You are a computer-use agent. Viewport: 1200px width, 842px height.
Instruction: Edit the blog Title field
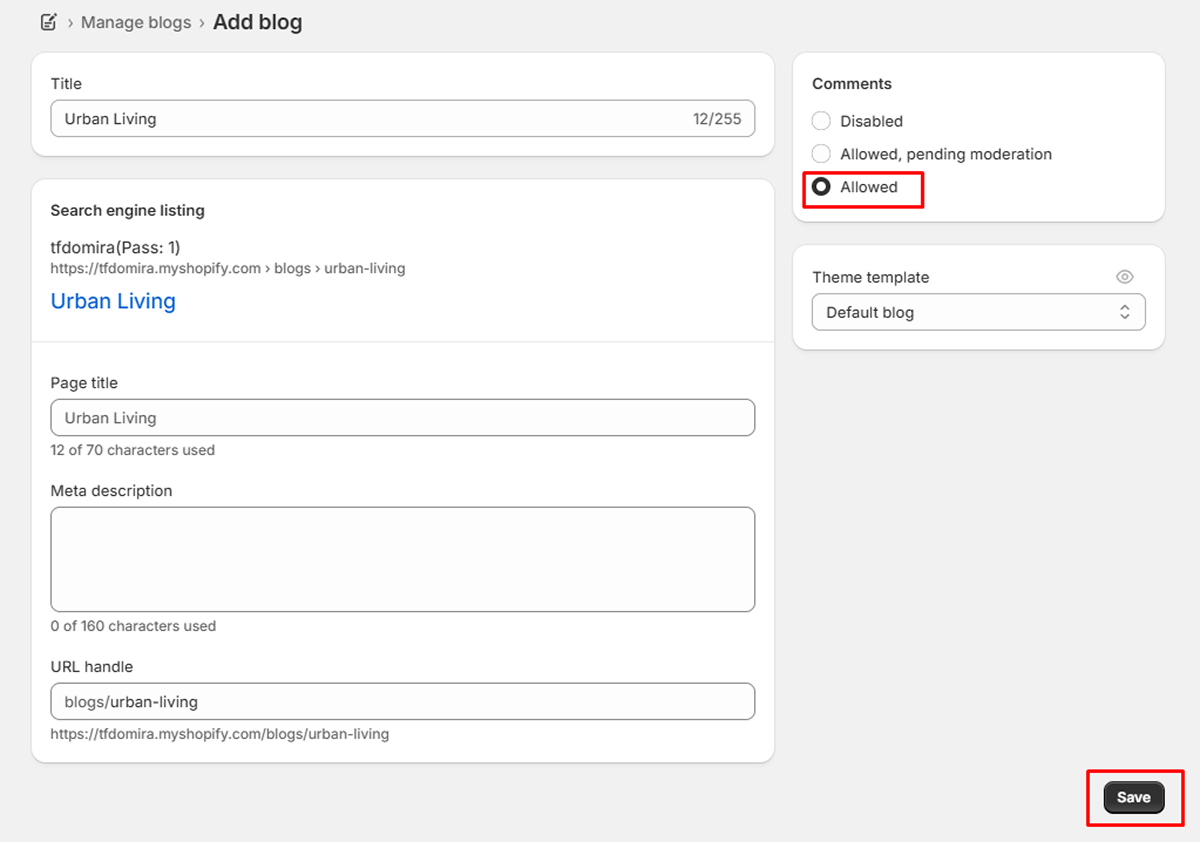pos(403,118)
